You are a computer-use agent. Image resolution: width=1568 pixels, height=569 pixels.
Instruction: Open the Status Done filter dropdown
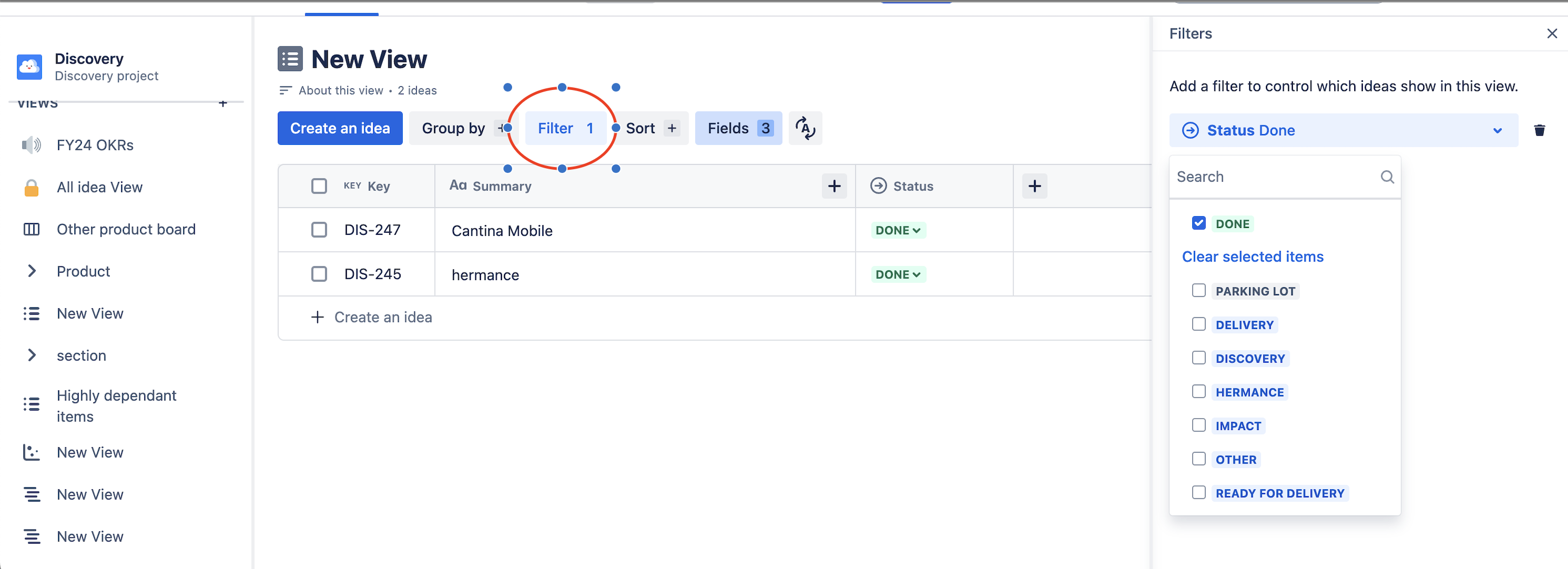tap(1497, 130)
